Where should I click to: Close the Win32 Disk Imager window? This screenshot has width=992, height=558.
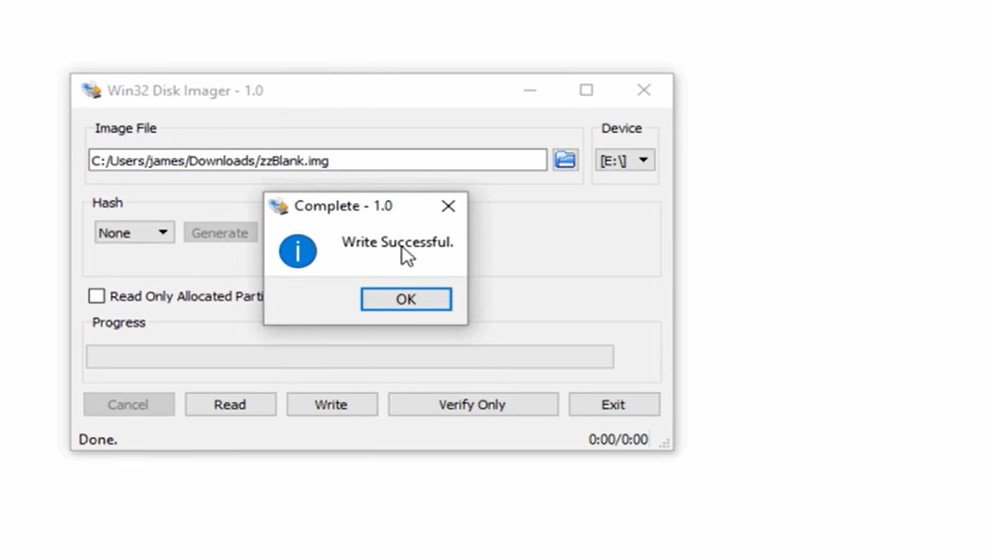click(x=643, y=90)
